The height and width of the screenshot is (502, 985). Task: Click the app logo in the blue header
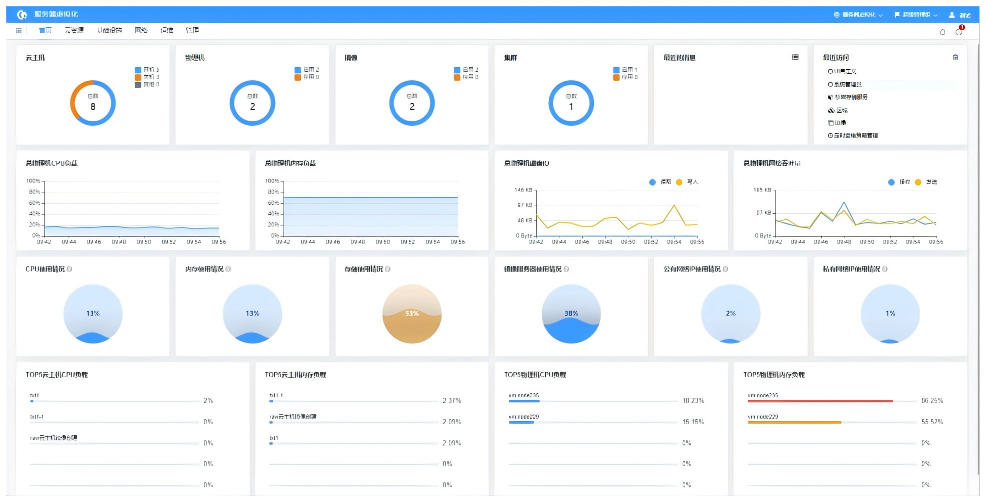[x=22, y=15]
